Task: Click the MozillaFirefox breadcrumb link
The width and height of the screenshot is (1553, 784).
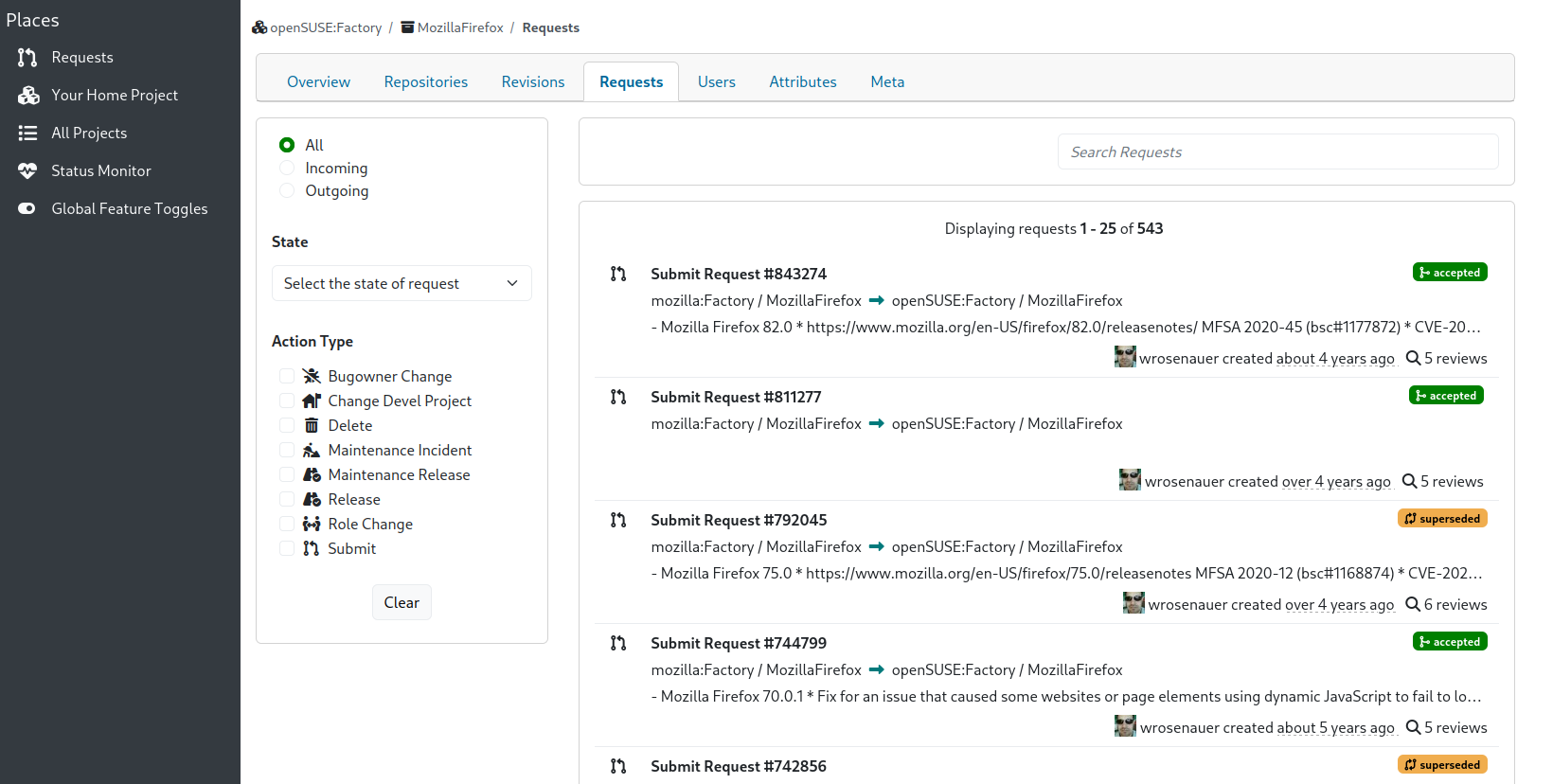Action: coord(460,27)
